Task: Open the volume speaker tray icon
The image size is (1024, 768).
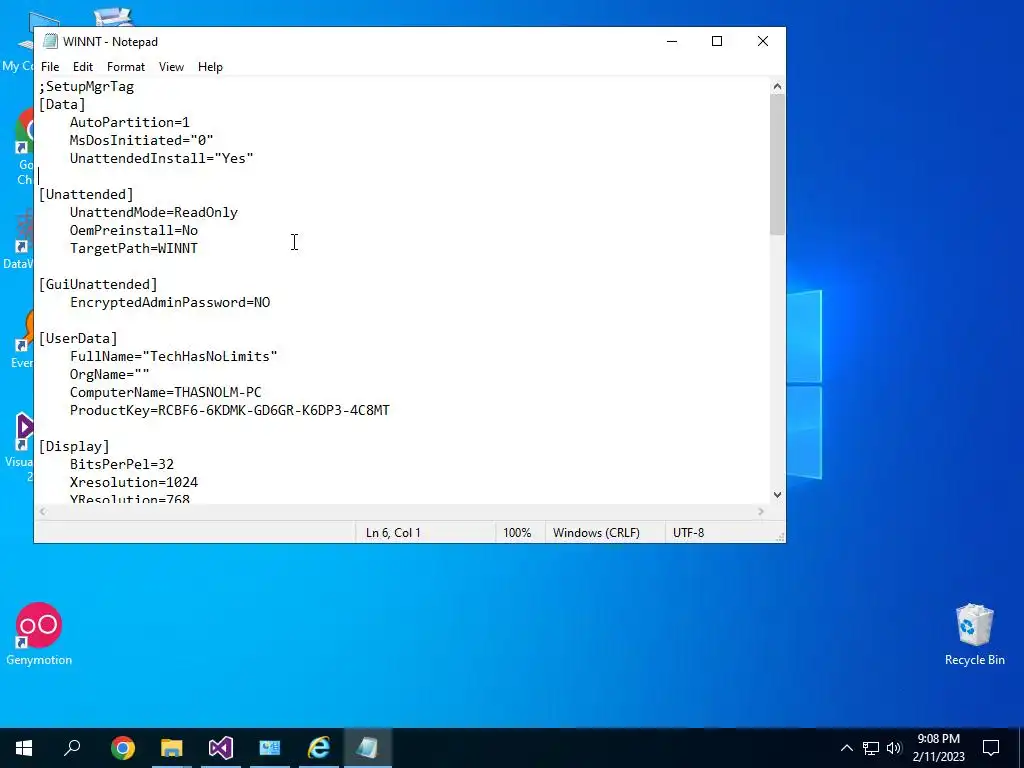Action: (x=894, y=748)
